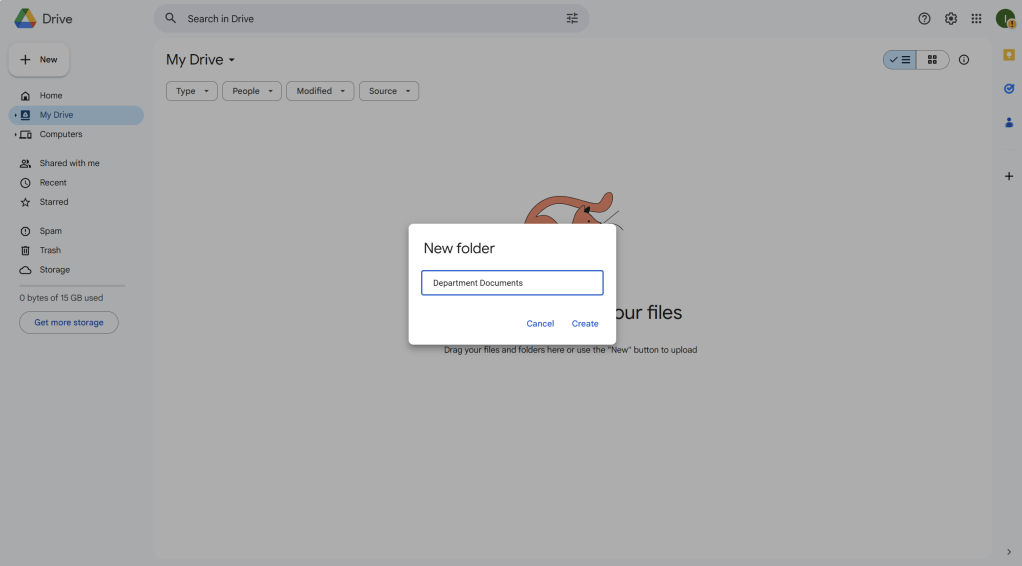
Task: Open the Help question mark icon
Action: [924, 18]
